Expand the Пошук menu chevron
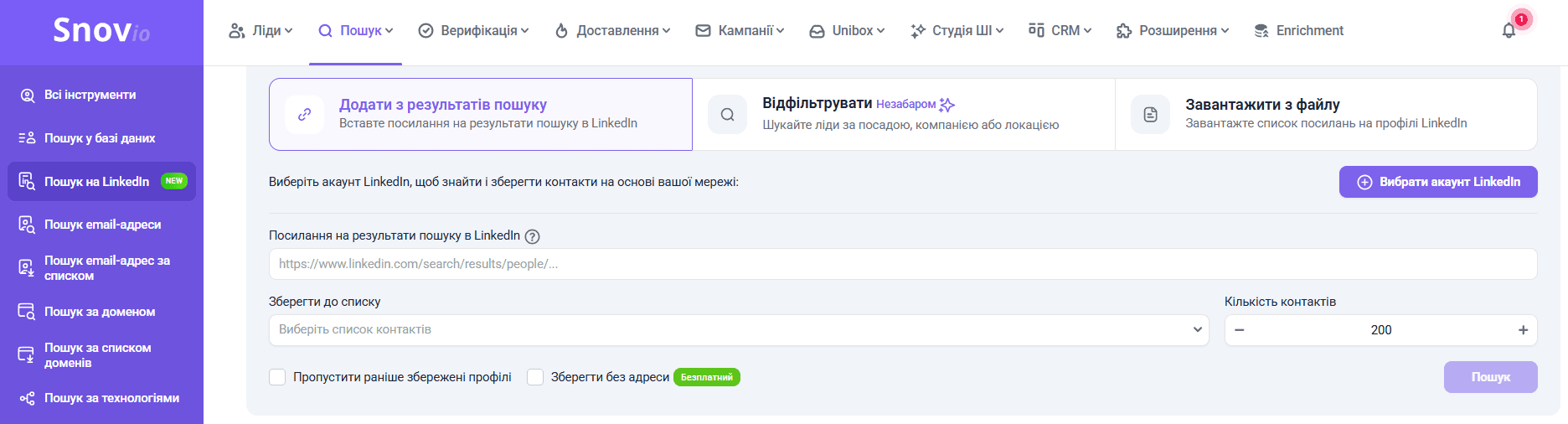This screenshot has height=424, width=1568. (x=389, y=31)
